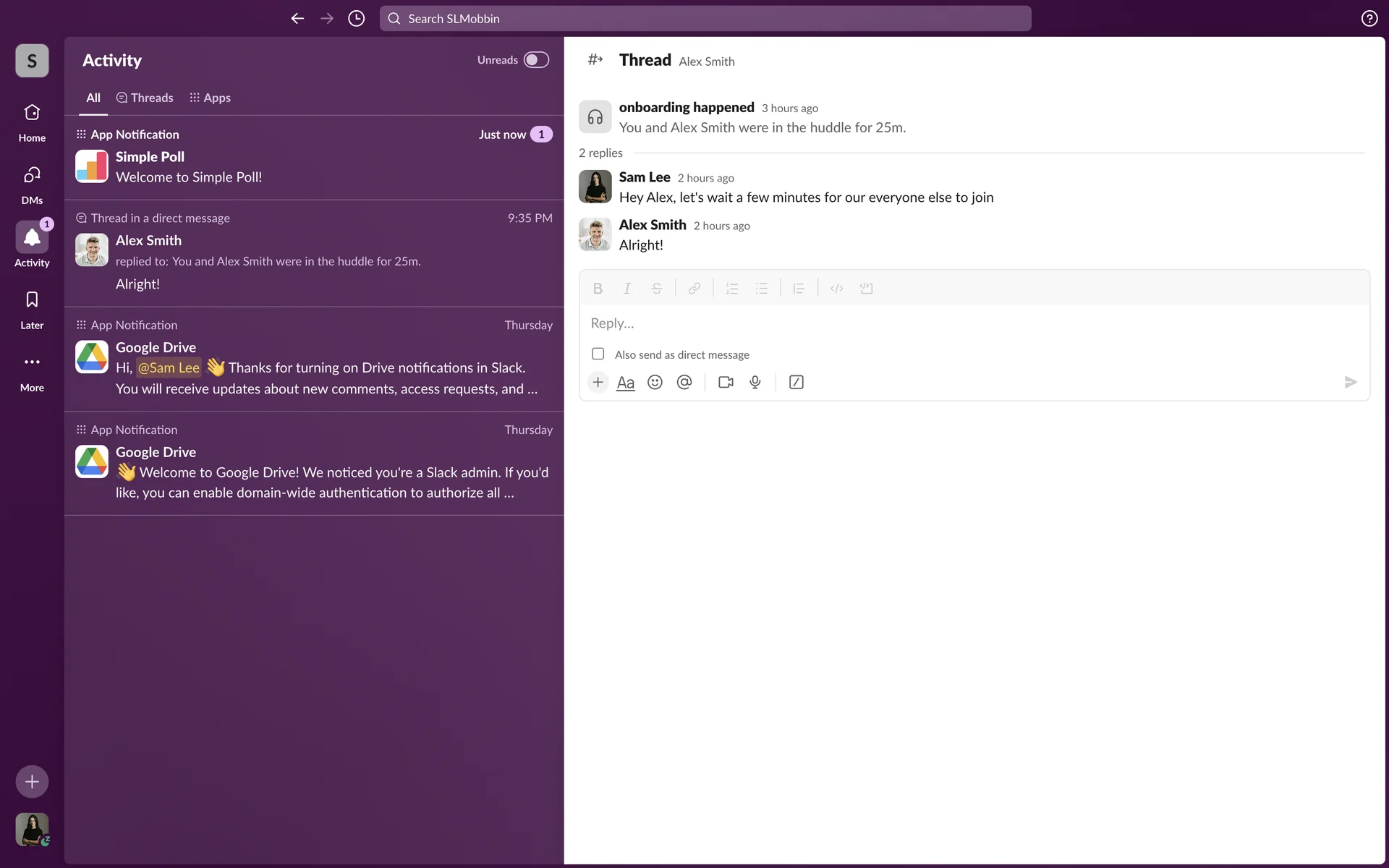The image size is (1389, 868).
Task: Record a video clip
Action: (x=726, y=383)
